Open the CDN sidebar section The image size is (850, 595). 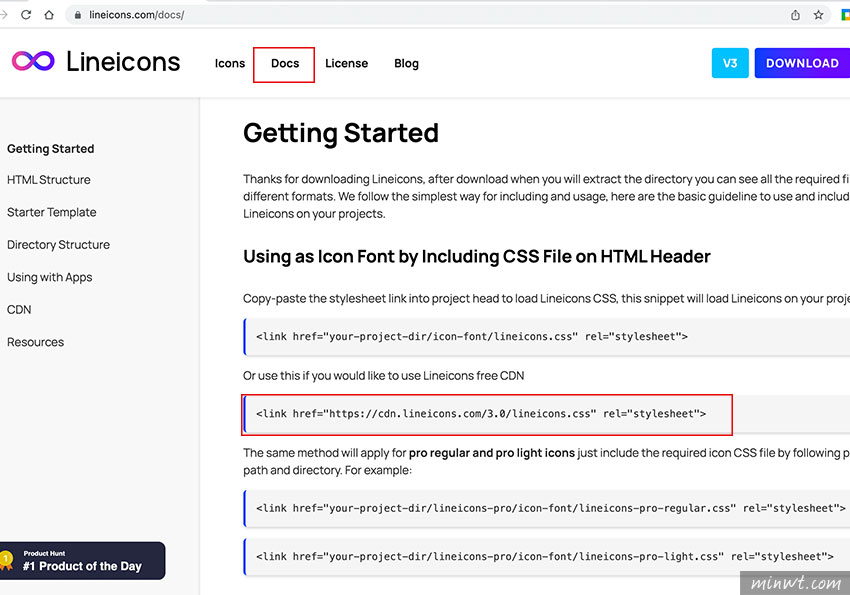click(19, 310)
